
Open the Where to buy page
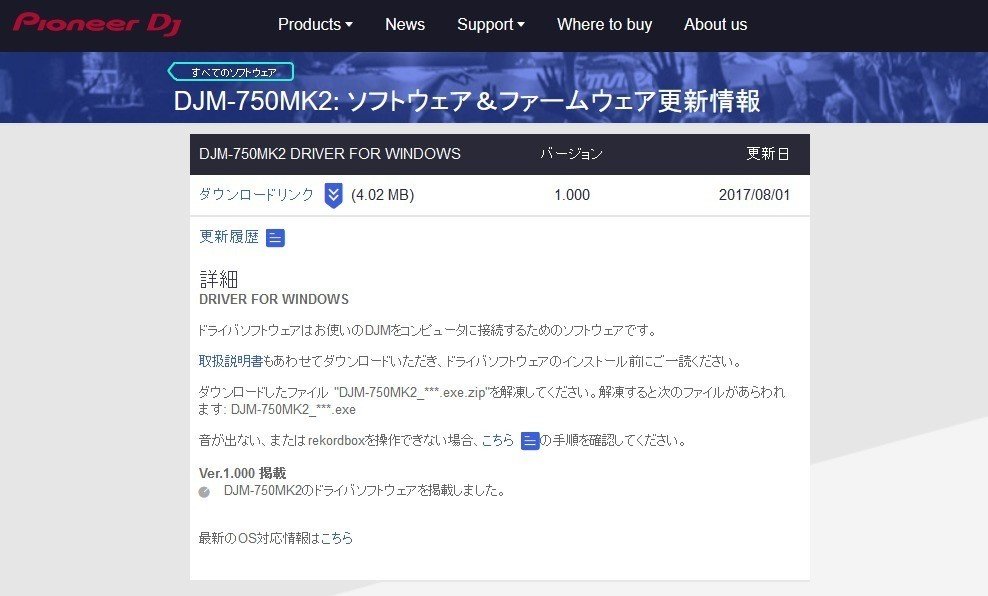604,25
